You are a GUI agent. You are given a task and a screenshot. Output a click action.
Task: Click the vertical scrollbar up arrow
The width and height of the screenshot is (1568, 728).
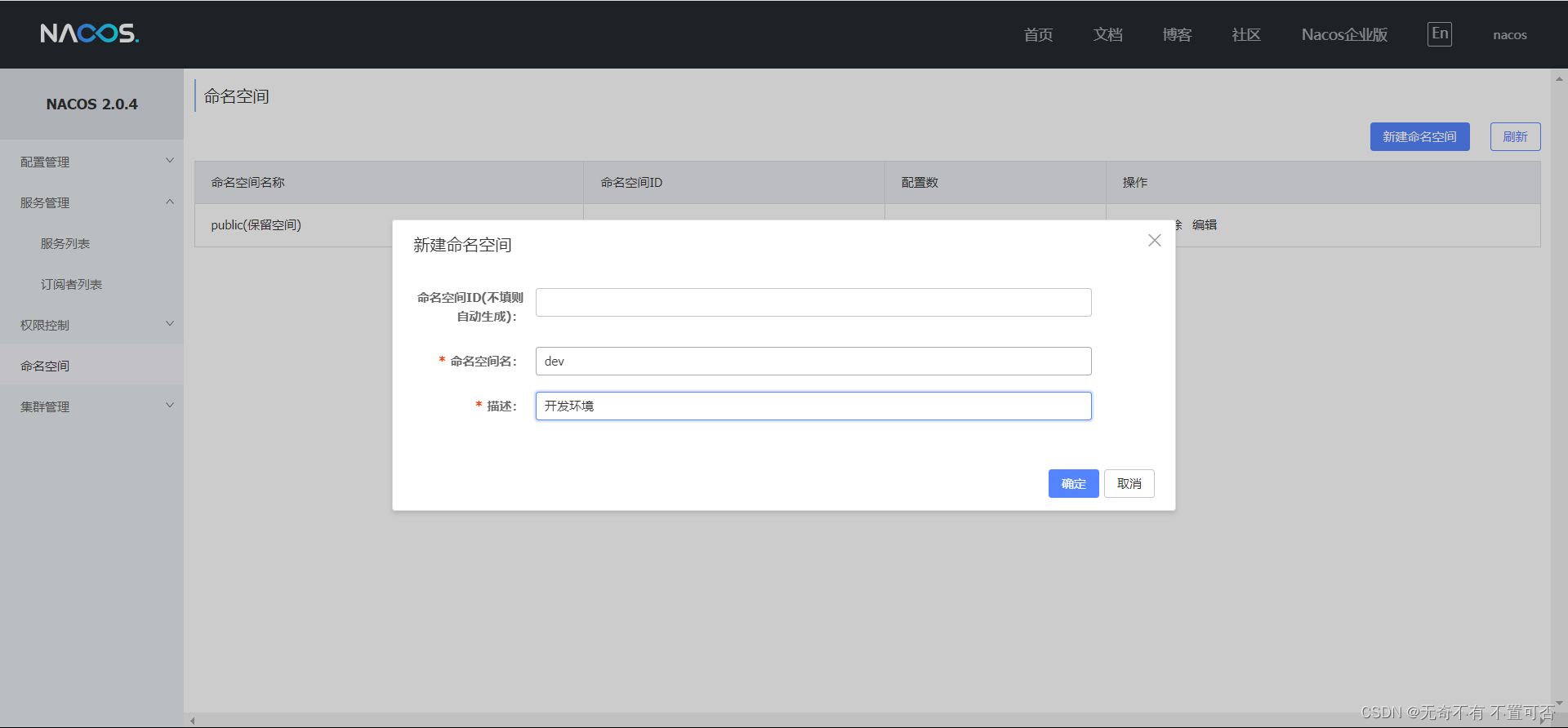tap(1559, 79)
